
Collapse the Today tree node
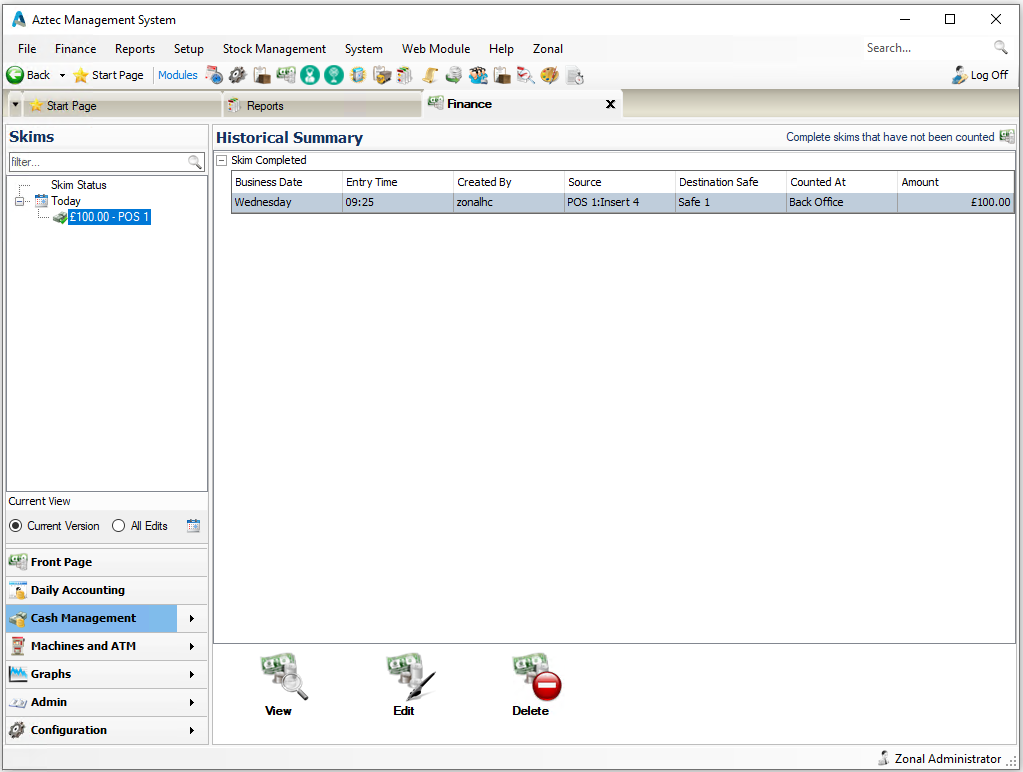click(20, 201)
